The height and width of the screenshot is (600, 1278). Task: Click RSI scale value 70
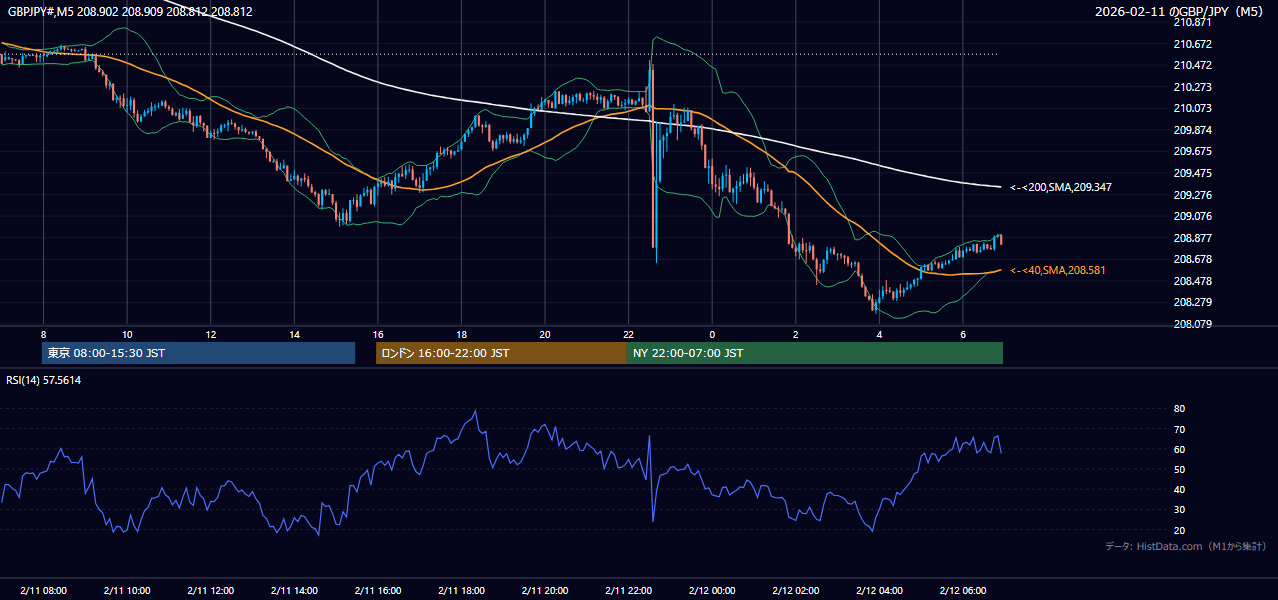coord(1179,429)
